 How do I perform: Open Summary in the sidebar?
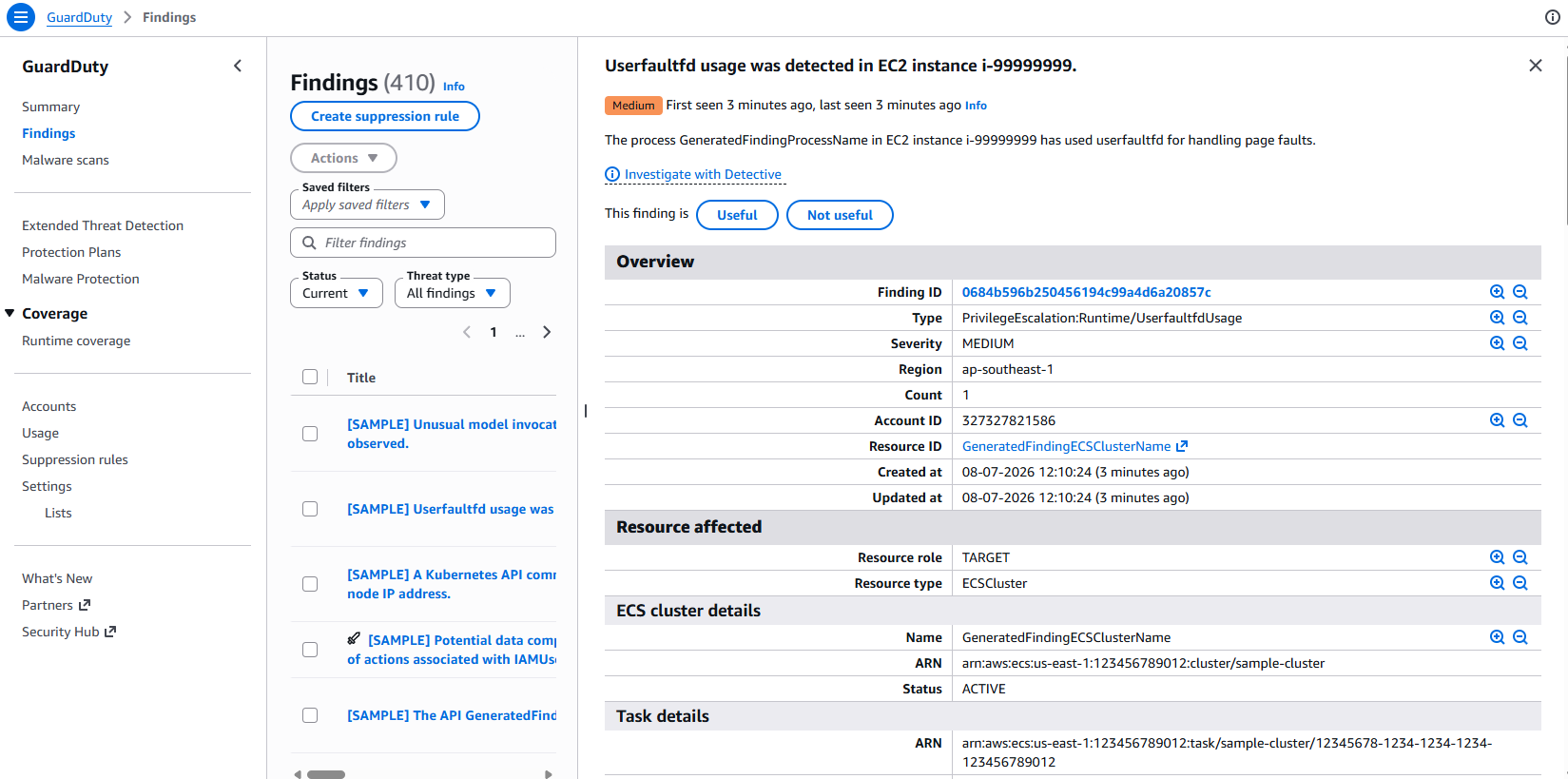pos(51,107)
